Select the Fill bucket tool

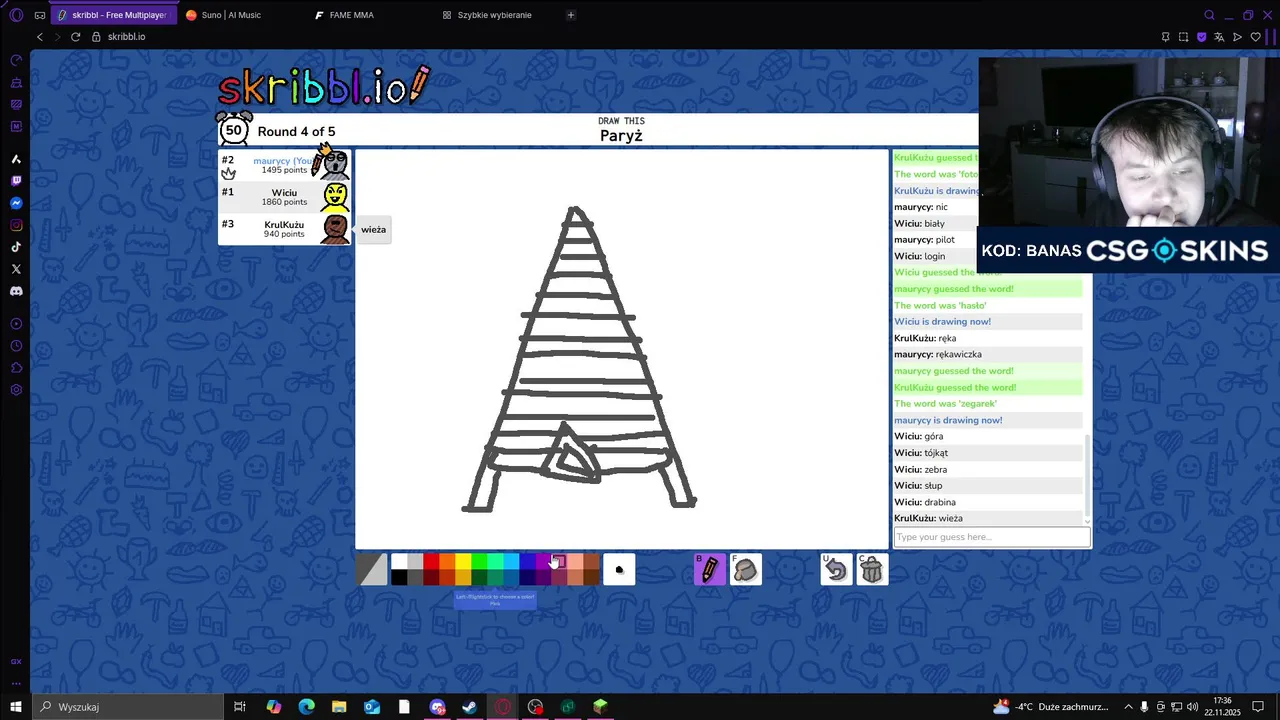point(745,569)
